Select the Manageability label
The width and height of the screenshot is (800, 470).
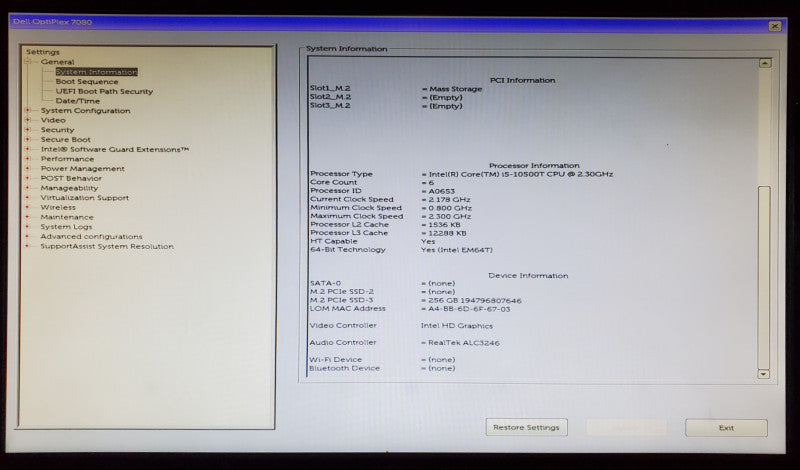coord(69,188)
